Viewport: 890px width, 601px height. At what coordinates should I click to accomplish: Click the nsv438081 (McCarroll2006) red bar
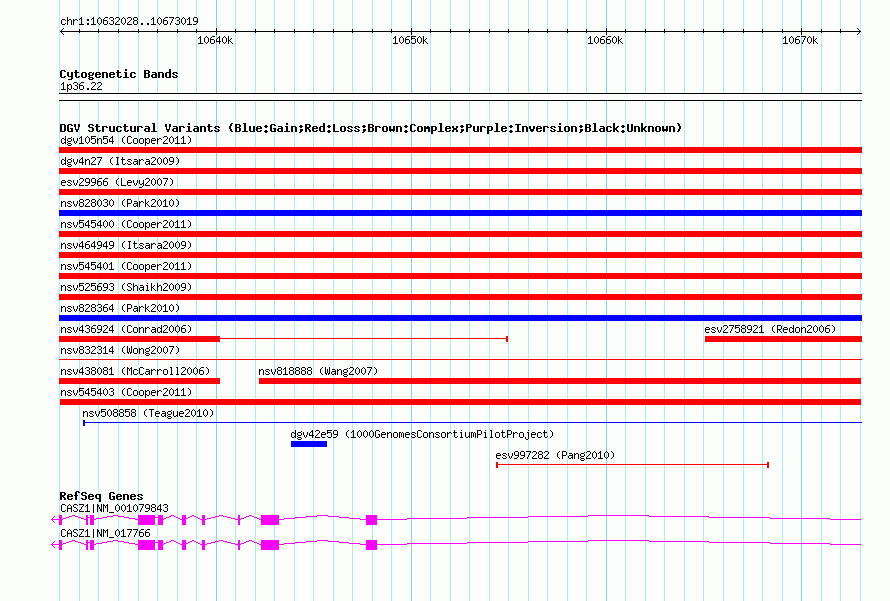(x=139, y=381)
